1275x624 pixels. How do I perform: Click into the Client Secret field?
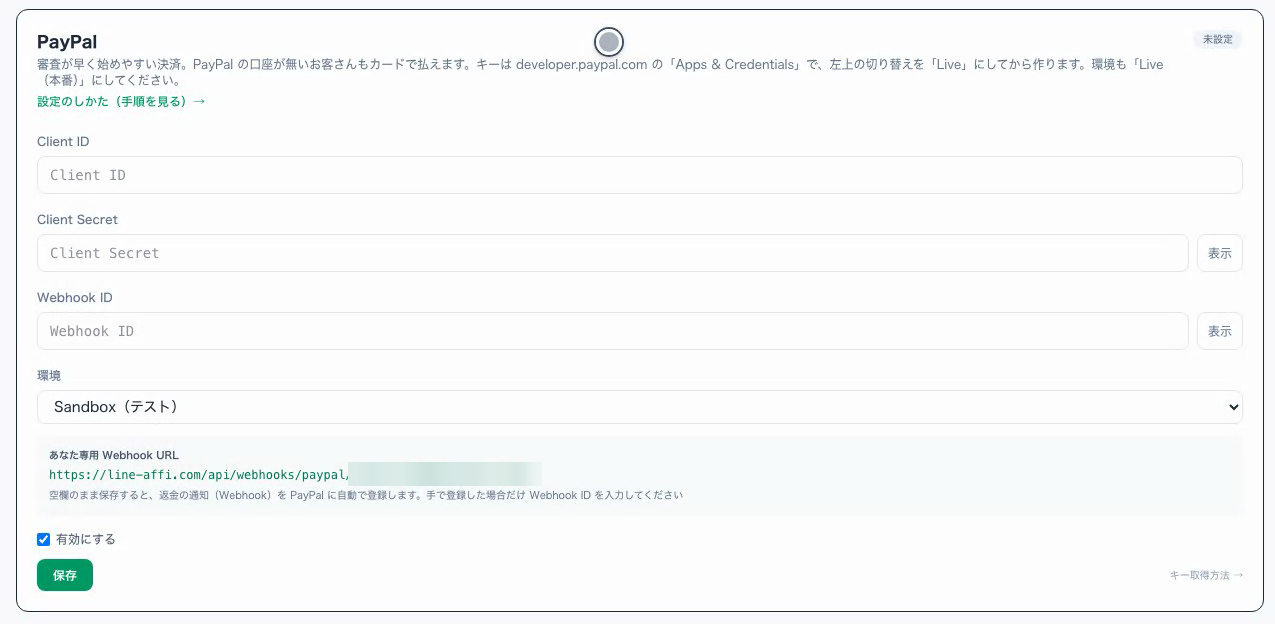tap(612, 253)
